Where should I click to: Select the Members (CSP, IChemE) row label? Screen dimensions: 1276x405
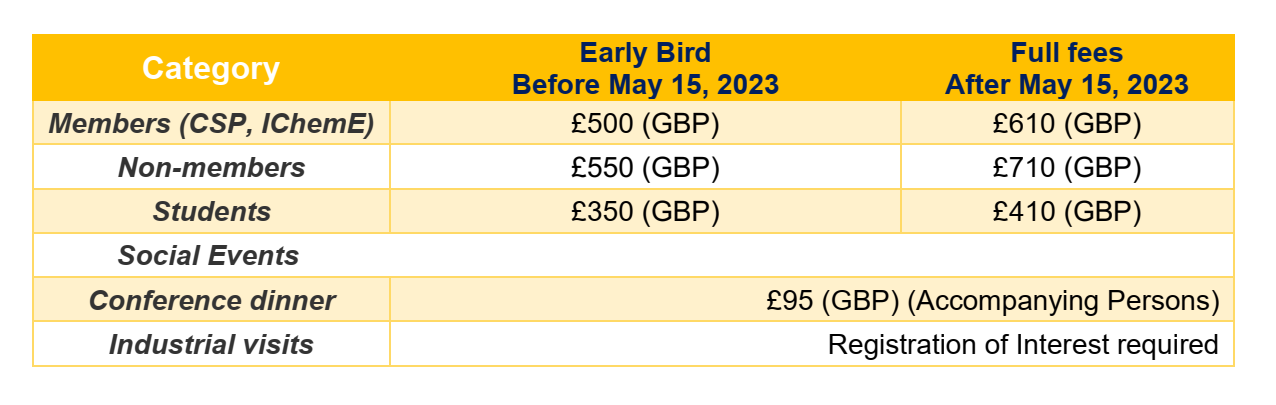point(211,124)
